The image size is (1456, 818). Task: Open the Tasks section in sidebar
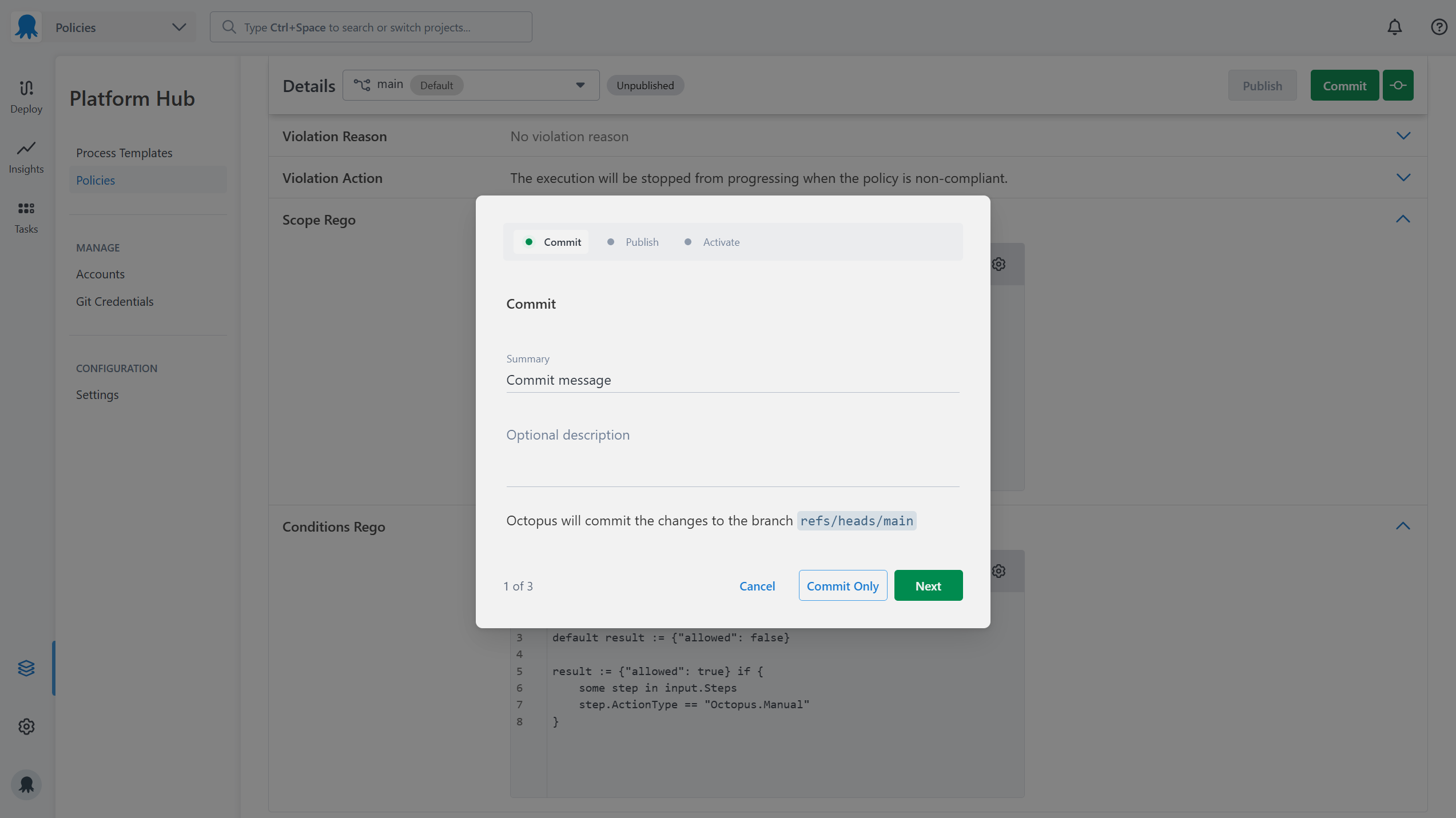26,217
